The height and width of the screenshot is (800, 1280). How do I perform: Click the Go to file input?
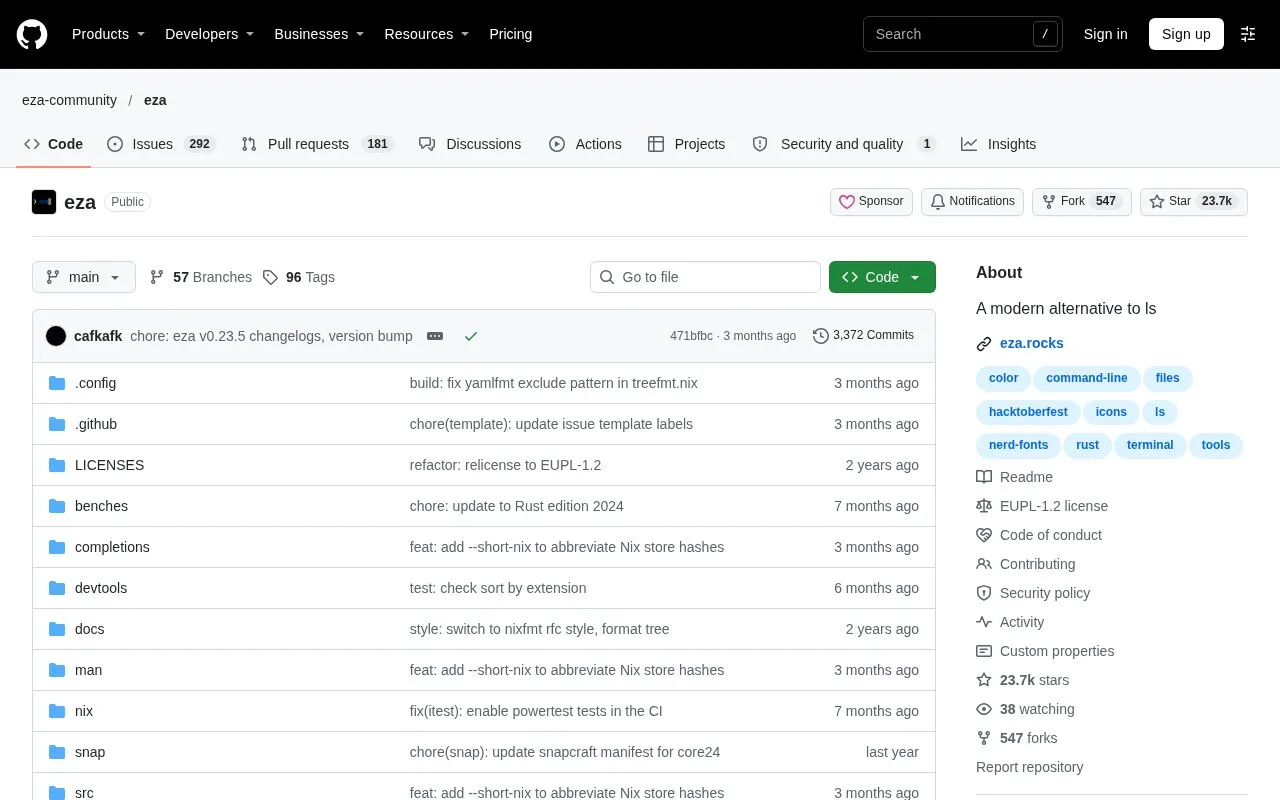705,277
